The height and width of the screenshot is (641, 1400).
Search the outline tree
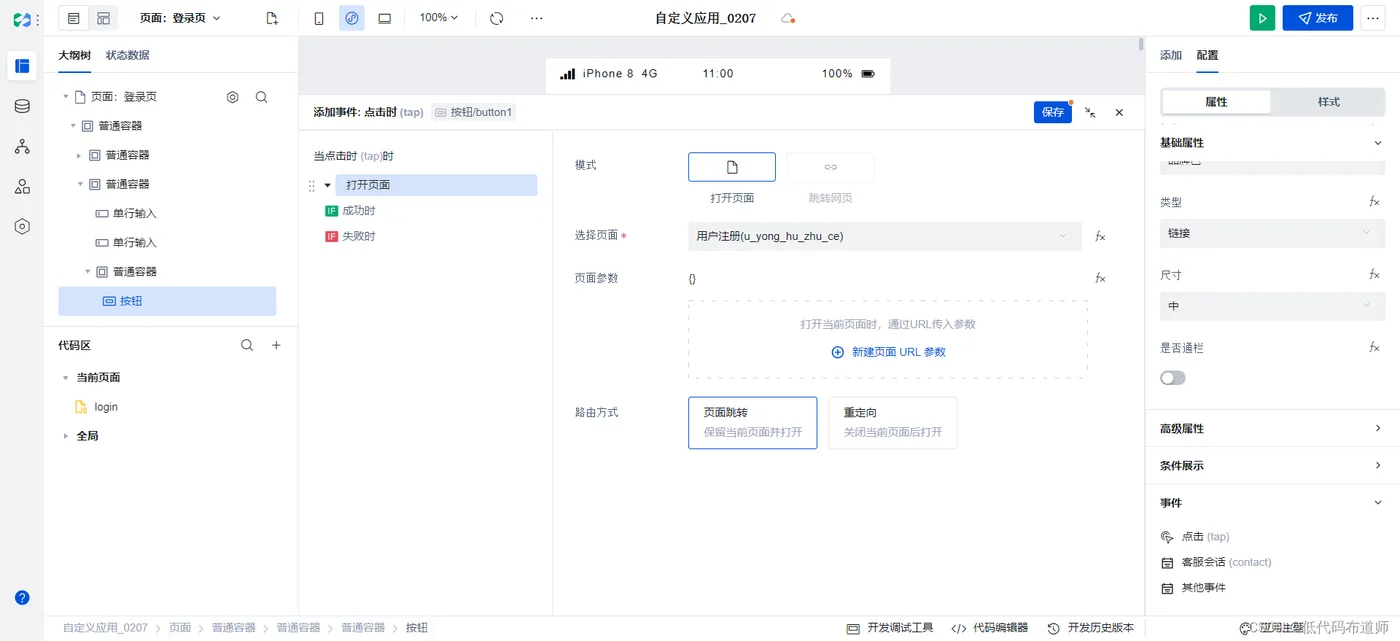click(261, 97)
